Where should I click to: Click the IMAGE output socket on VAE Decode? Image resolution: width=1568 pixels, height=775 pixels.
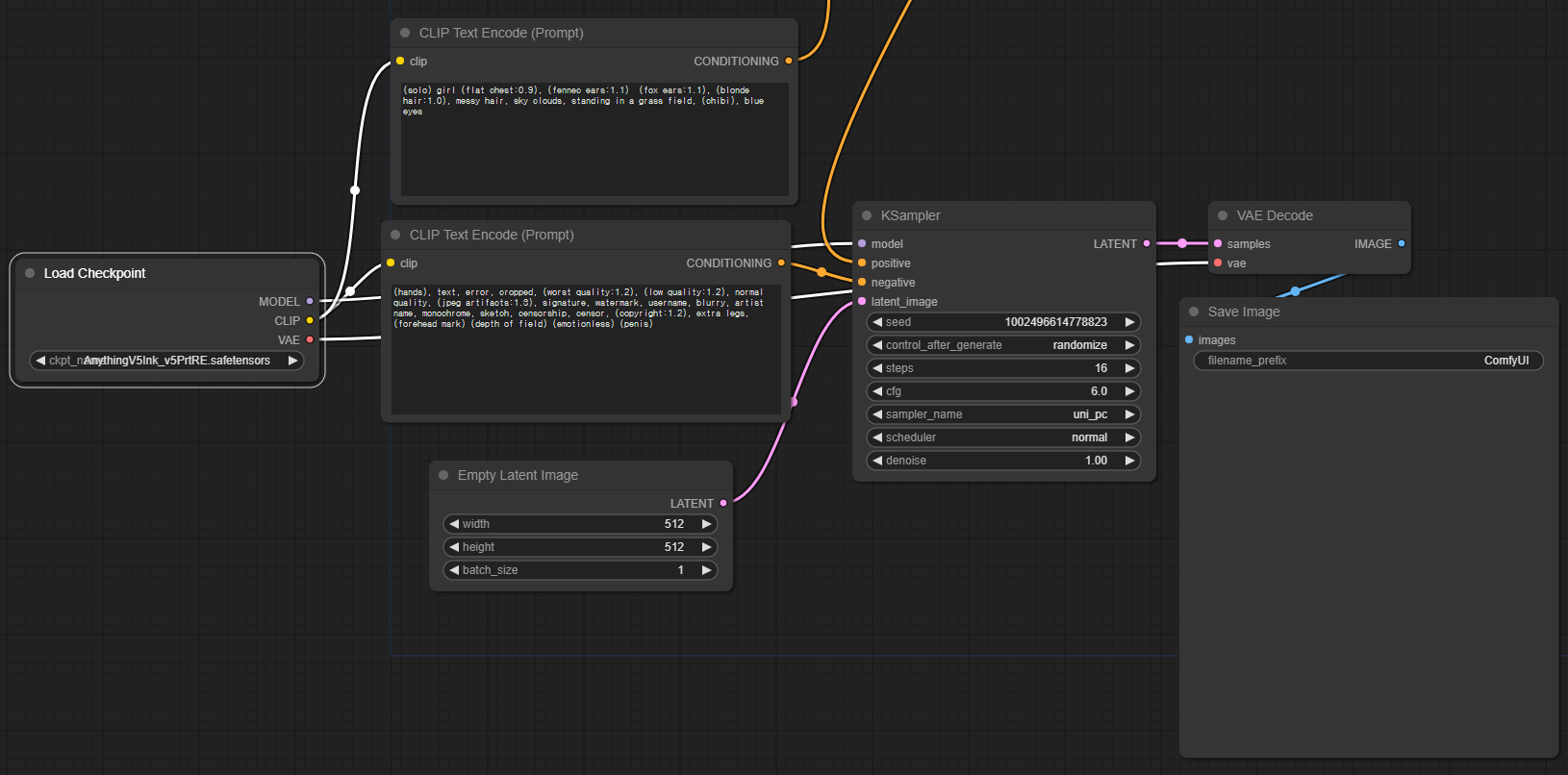pyautogui.click(x=1402, y=243)
